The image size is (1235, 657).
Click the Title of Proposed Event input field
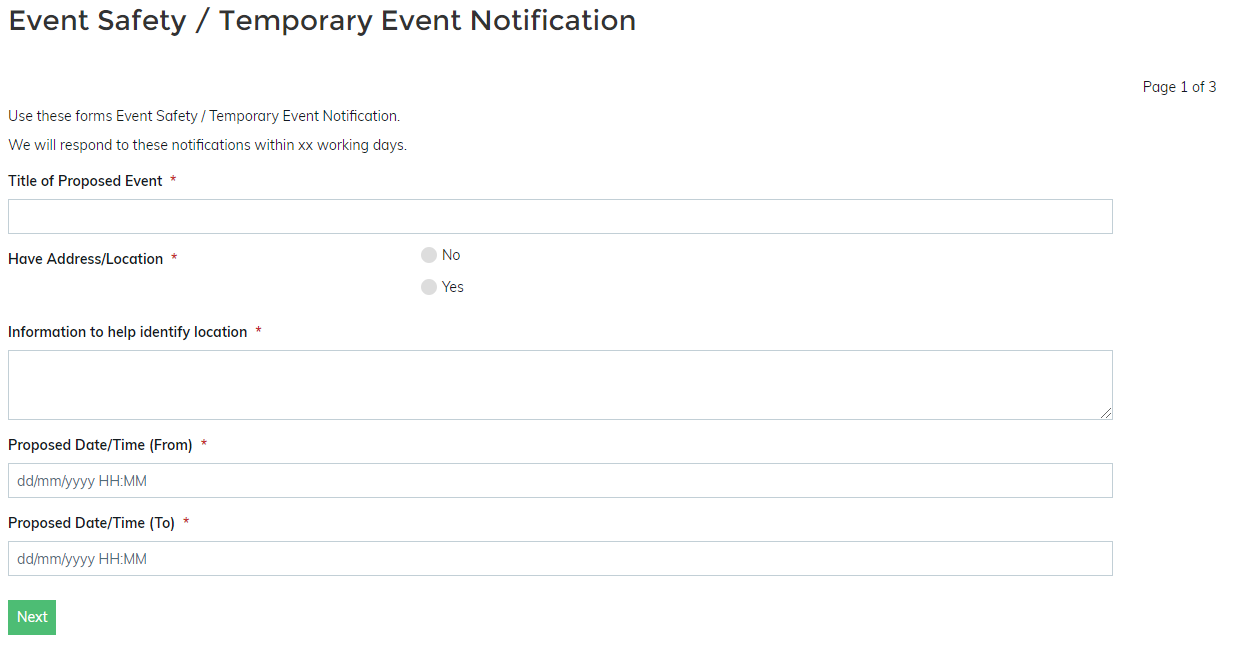point(560,216)
